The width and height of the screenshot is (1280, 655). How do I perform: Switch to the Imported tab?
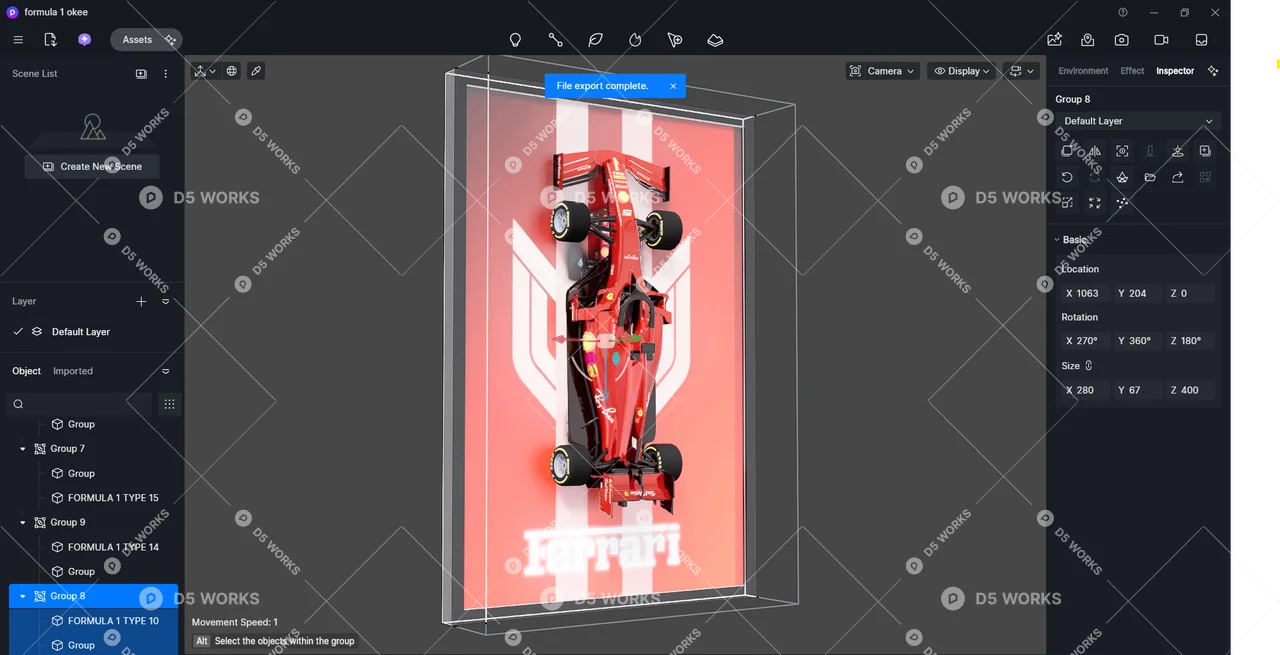pos(73,371)
